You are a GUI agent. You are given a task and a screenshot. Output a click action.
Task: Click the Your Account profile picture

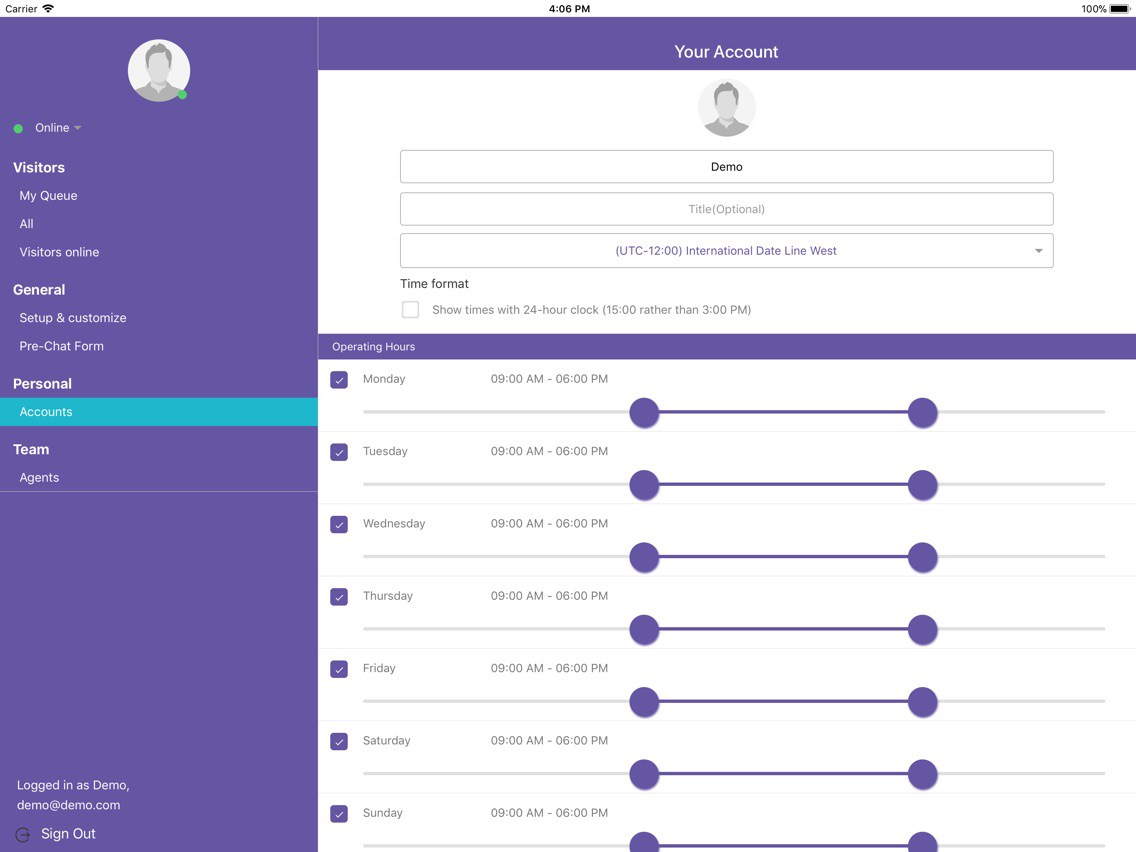coord(727,108)
